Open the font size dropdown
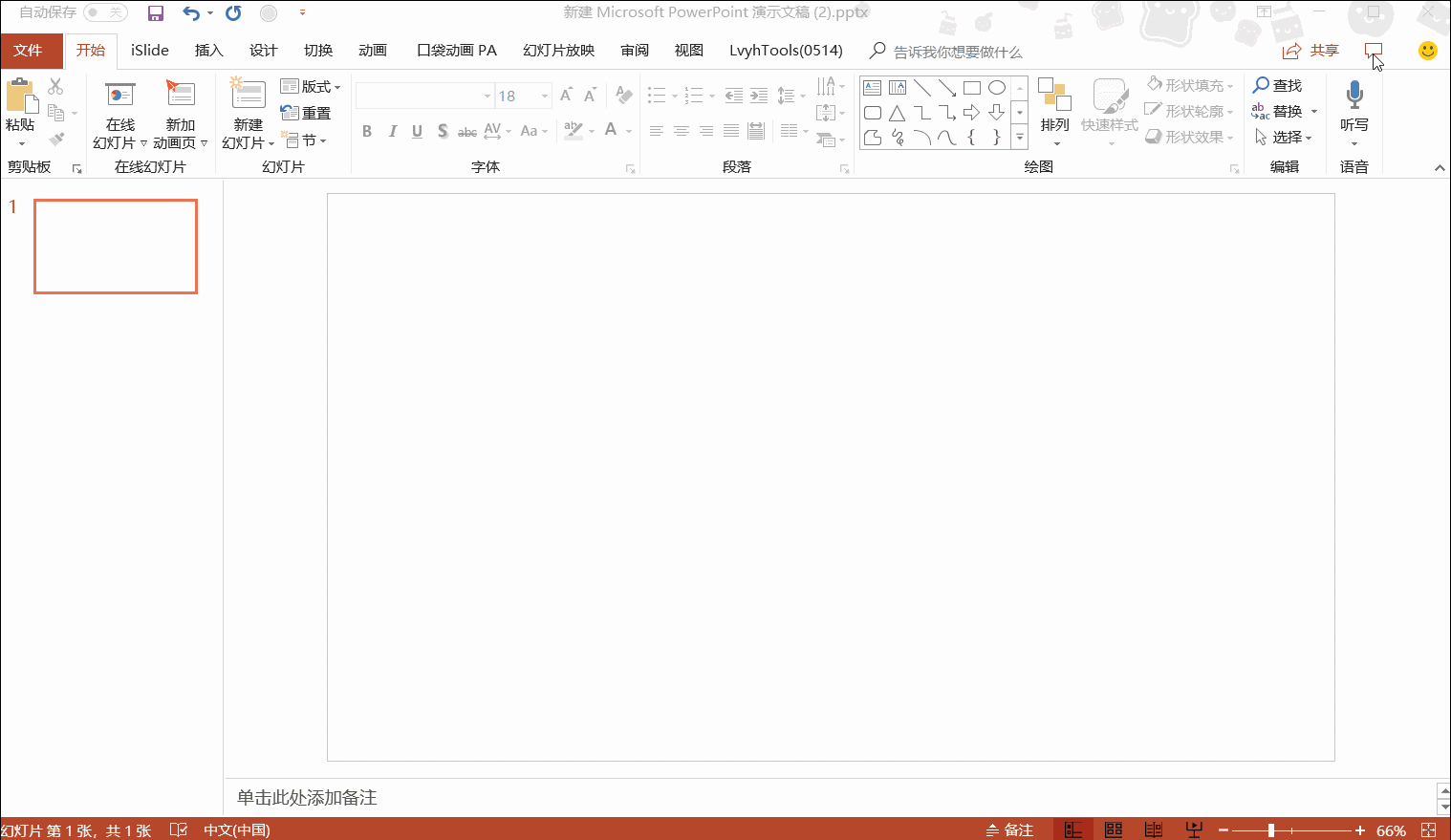1451x840 pixels. (x=543, y=96)
